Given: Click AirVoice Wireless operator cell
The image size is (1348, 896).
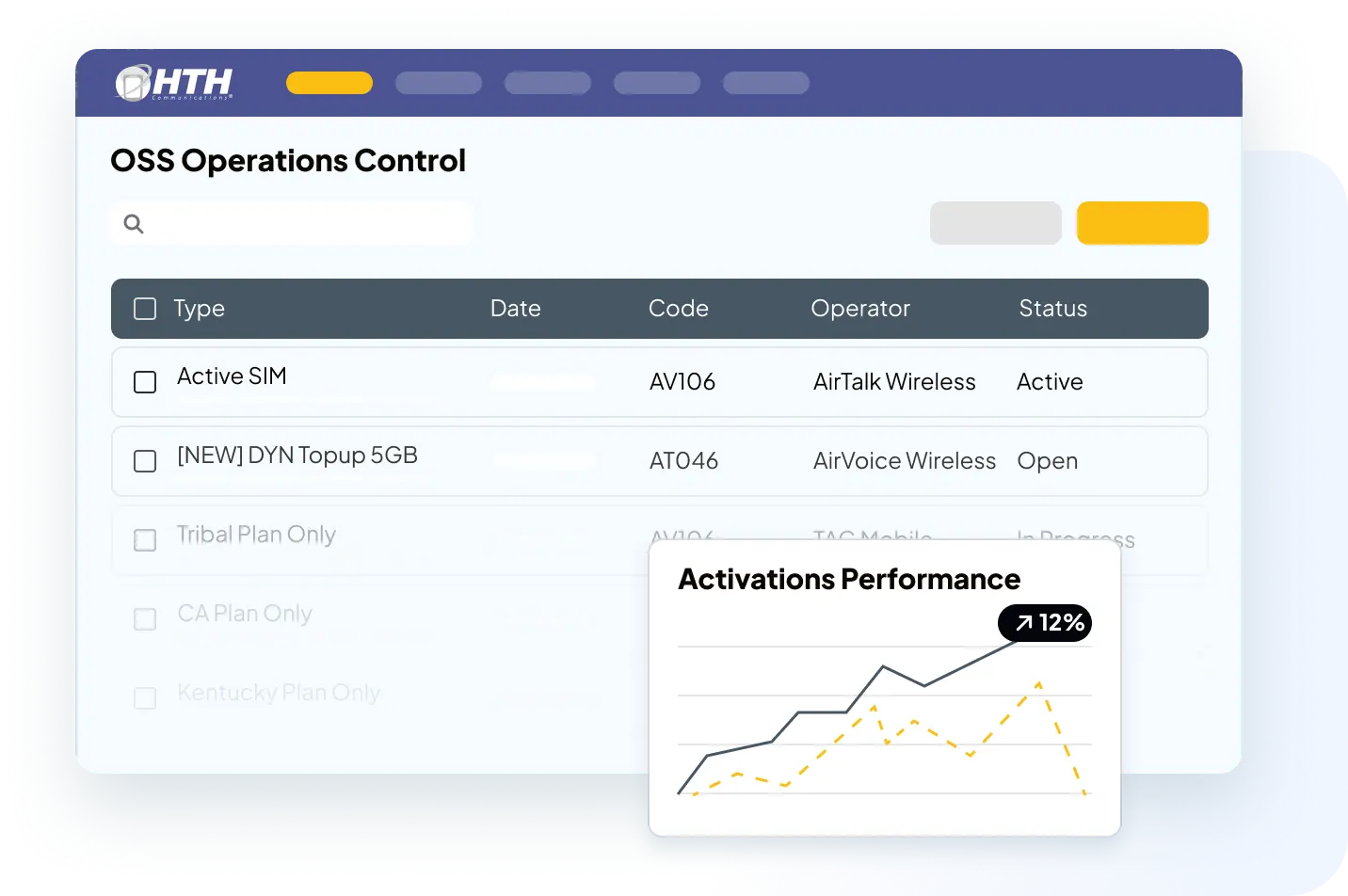Looking at the screenshot, I should click(x=905, y=461).
